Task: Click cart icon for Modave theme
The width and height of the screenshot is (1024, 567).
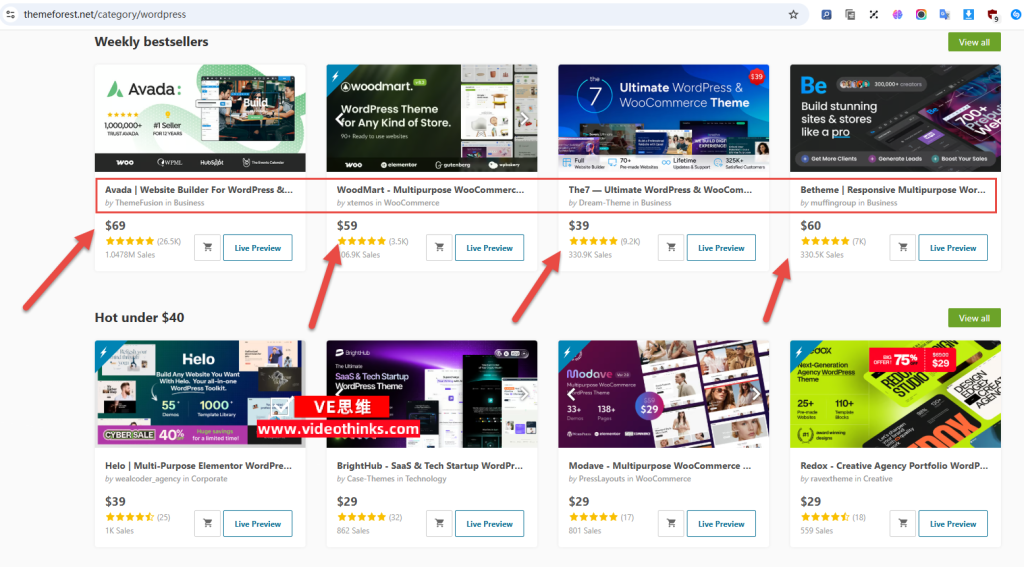Action: [x=671, y=523]
